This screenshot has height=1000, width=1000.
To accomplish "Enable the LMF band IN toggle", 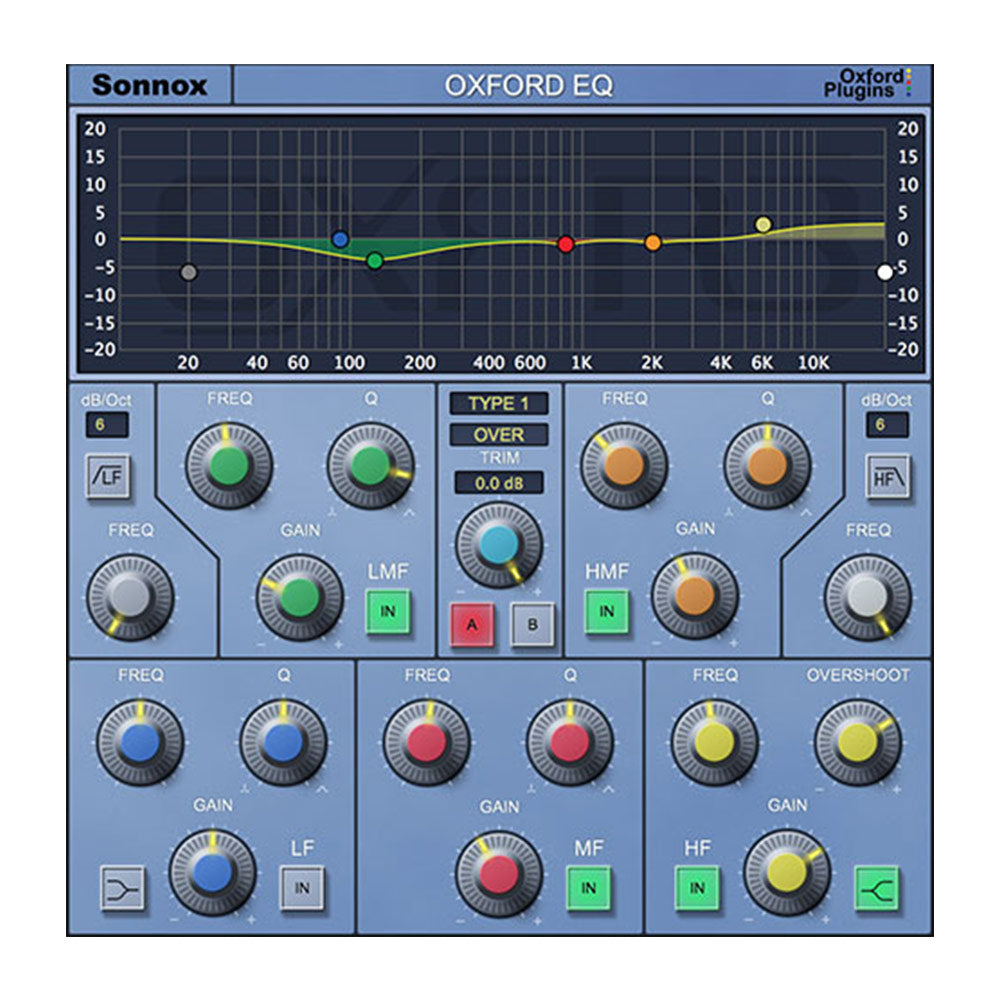I will point(387,607).
